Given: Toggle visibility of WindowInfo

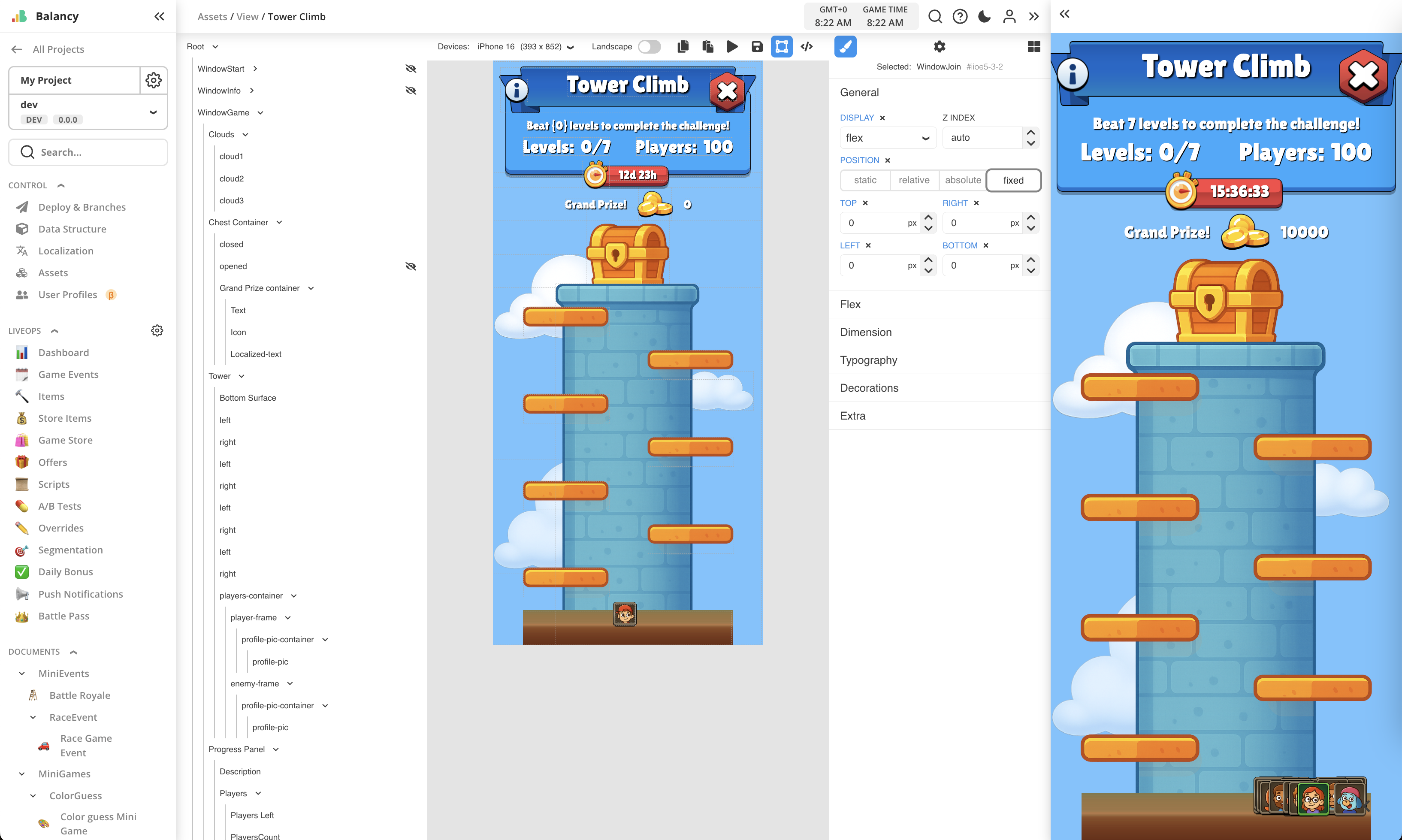Looking at the screenshot, I should point(411,91).
